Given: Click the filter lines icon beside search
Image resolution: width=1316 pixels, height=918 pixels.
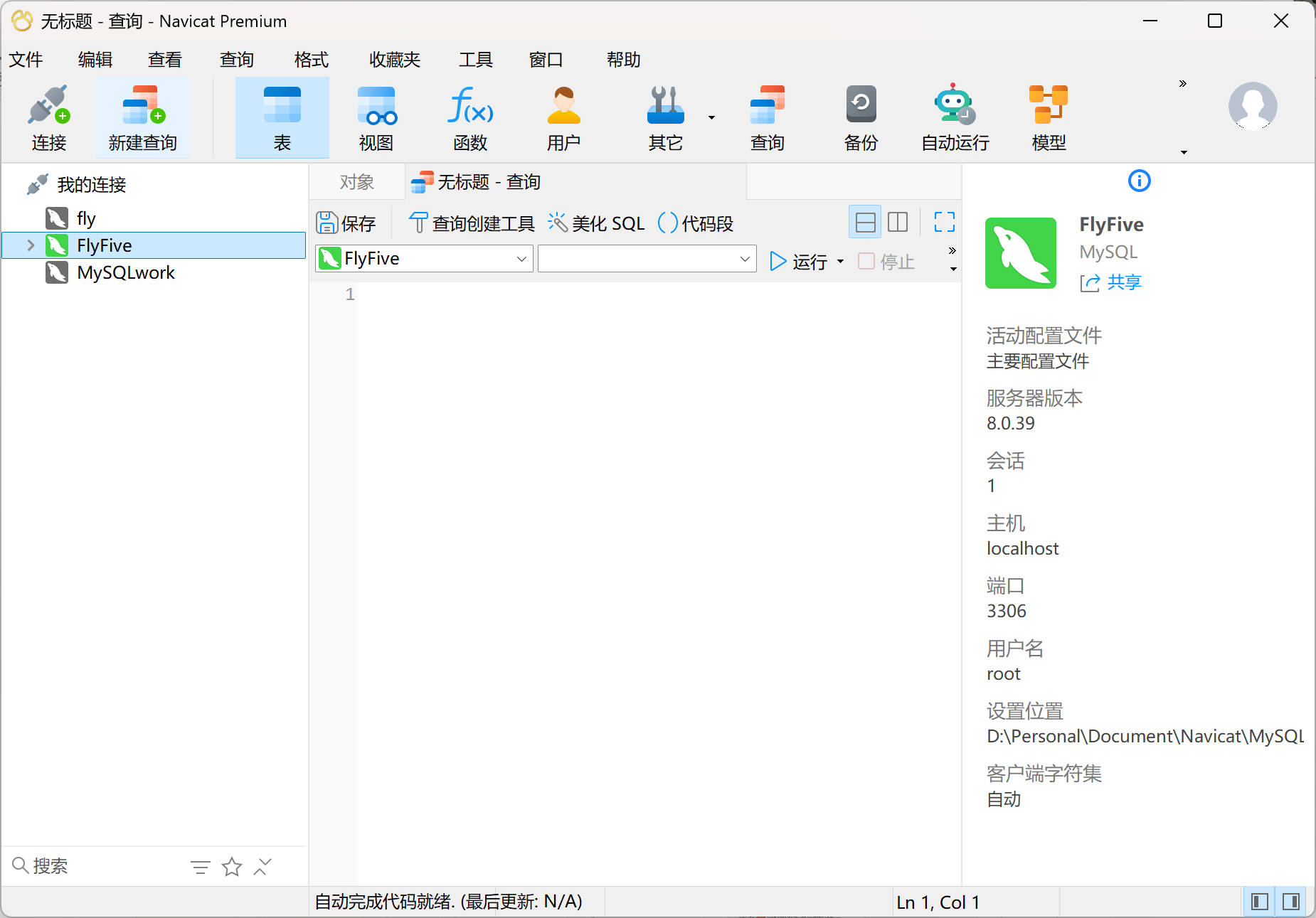Looking at the screenshot, I should [201, 867].
